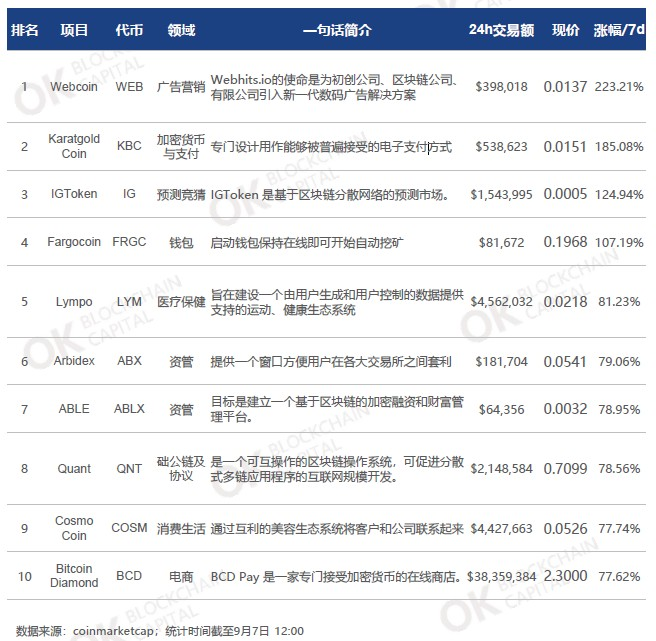The height and width of the screenshot is (641, 656).
Task: Click the 一句话简介 column header
Action: (337, 30)
